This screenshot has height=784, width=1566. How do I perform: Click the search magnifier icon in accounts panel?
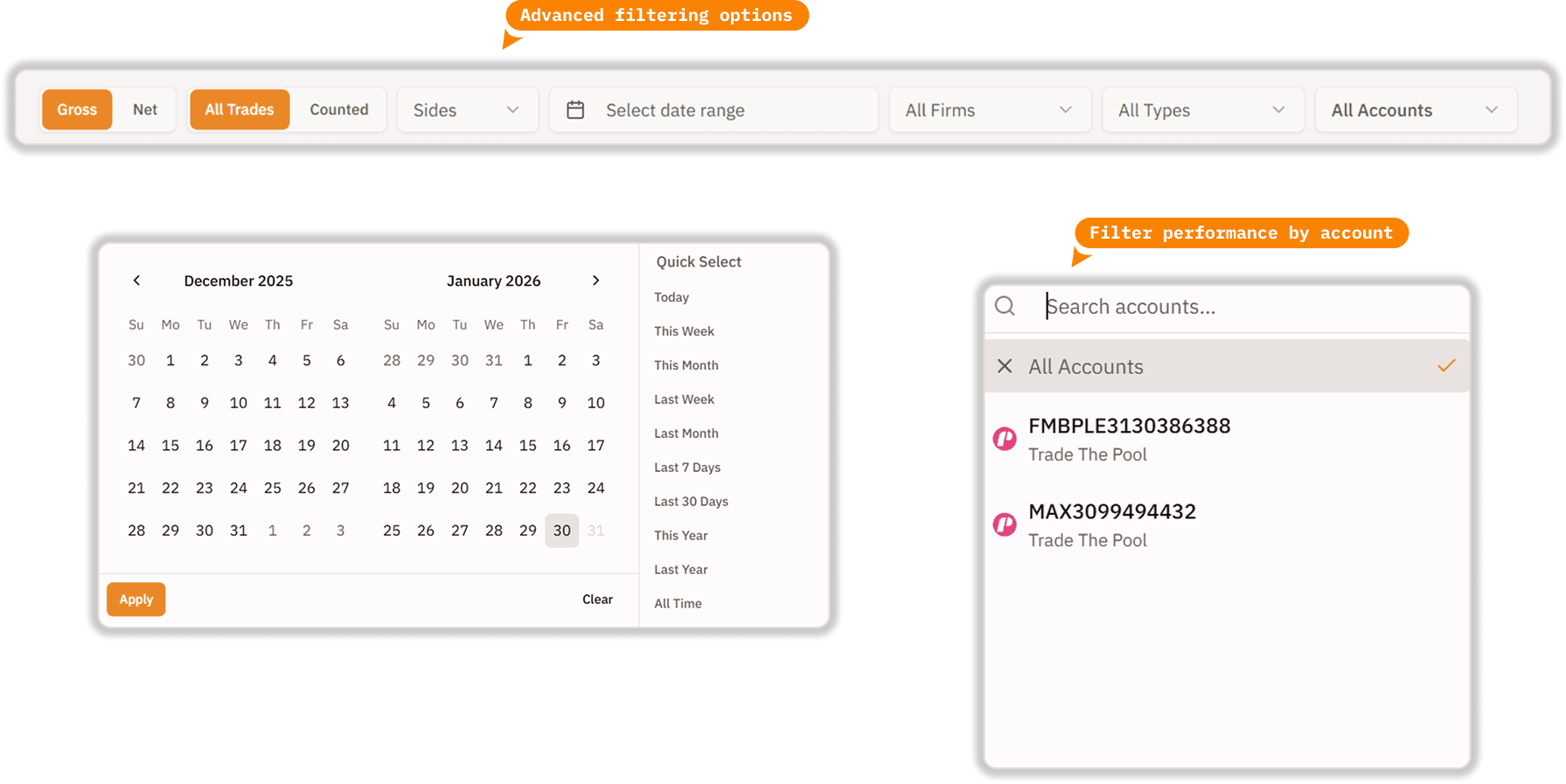point(1006,306)
